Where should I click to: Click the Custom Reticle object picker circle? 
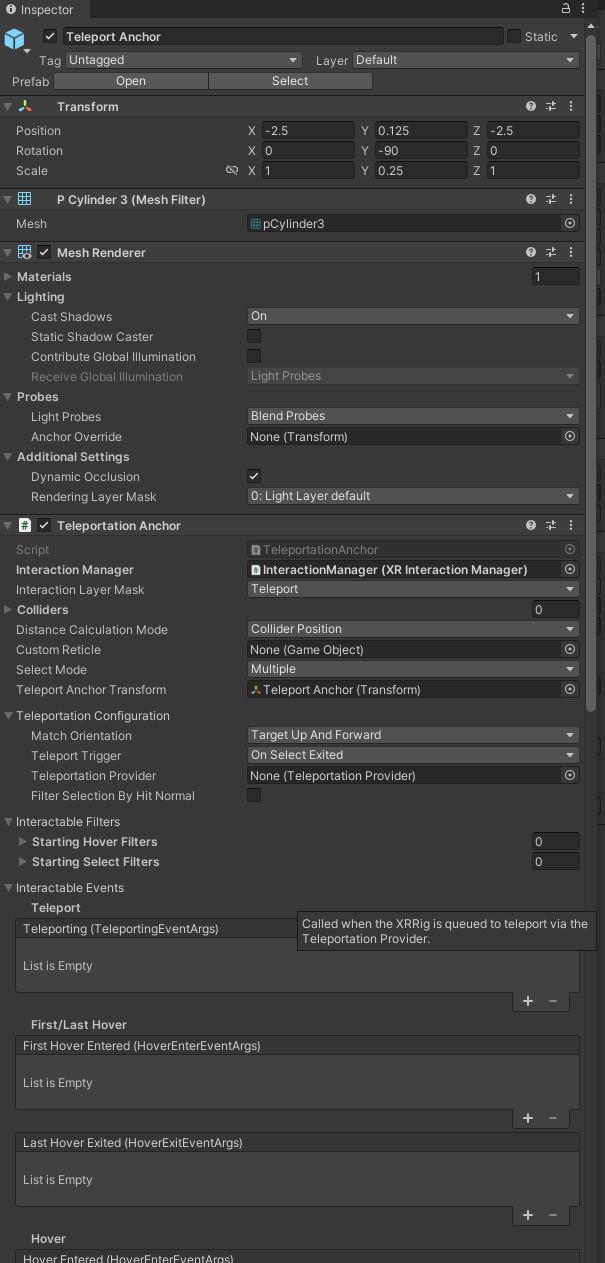(569, 649)
